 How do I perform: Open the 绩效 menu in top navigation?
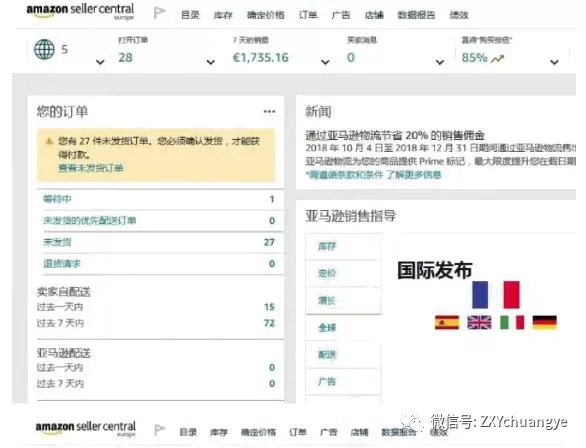[x=459, y=15]
